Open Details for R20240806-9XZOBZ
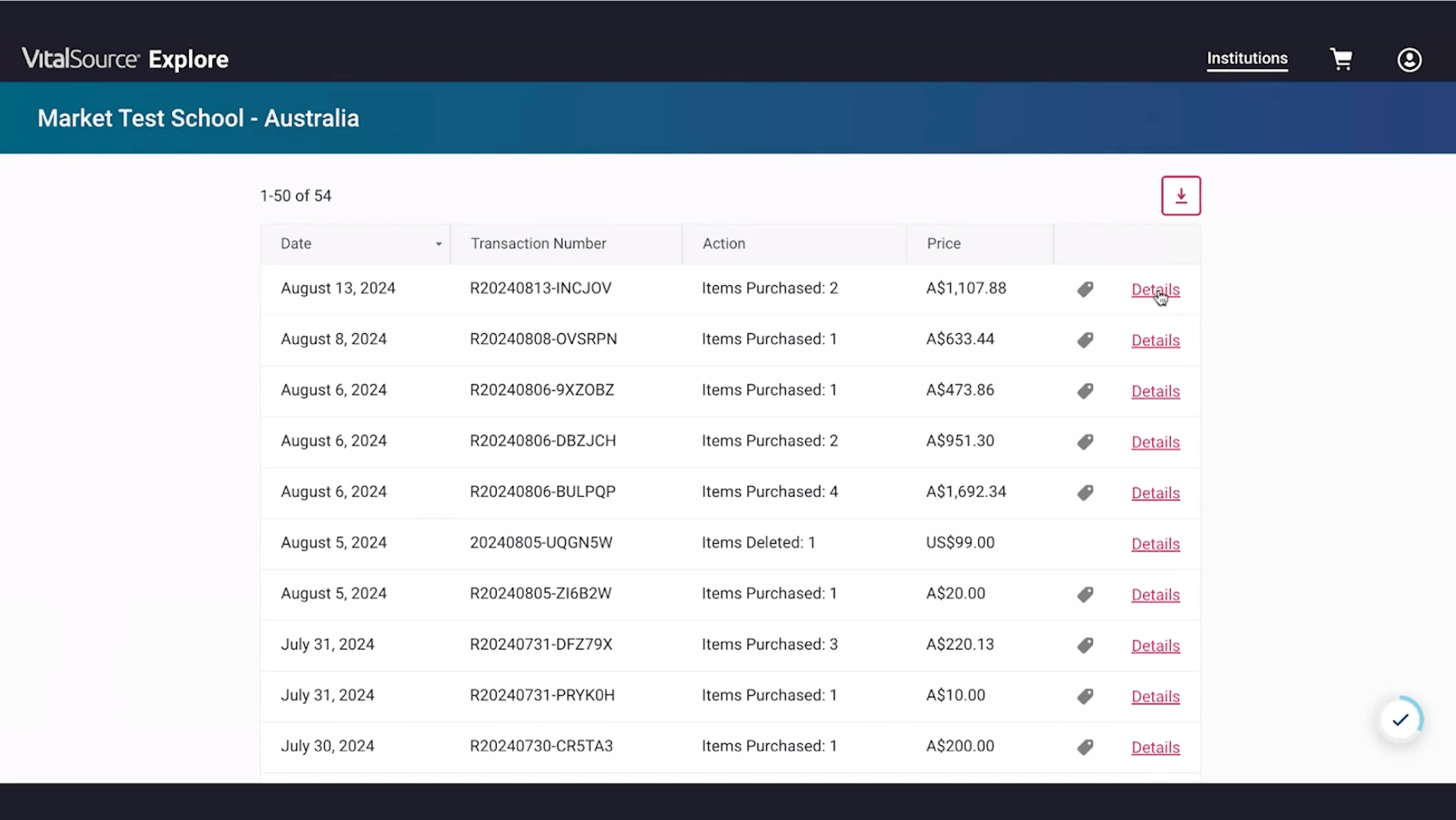 point(1155,391)
